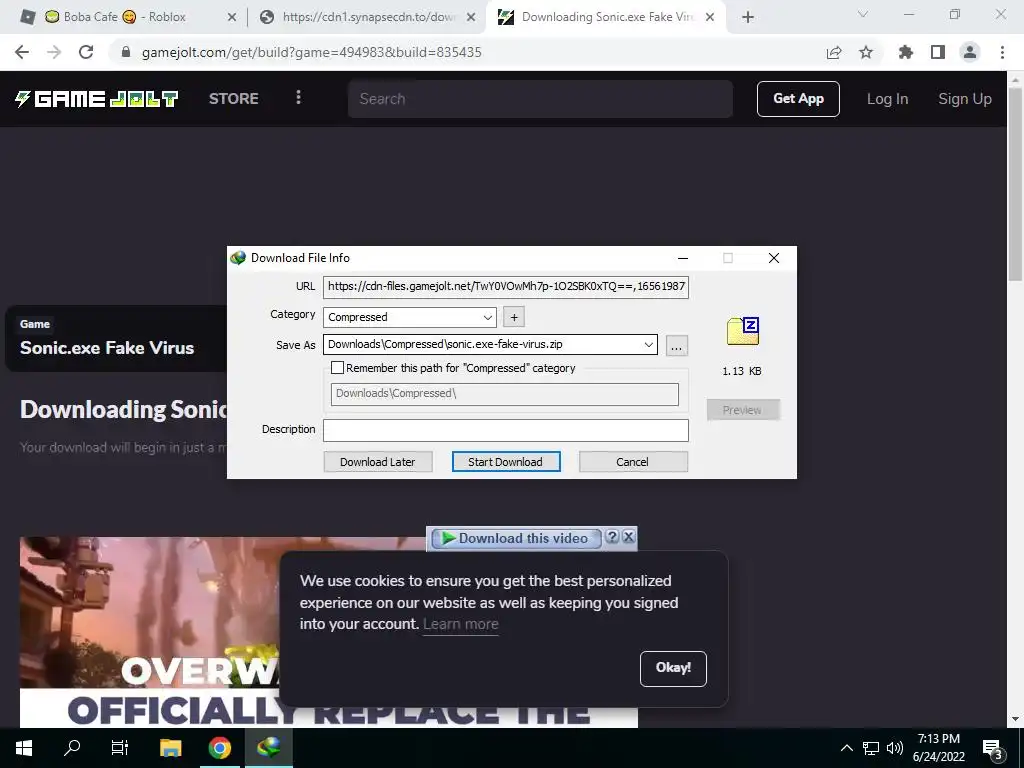Viewport: 1024px width, 768px height.
Task: Expand the Save As path dropdown
Action: (x=648, y=344)
